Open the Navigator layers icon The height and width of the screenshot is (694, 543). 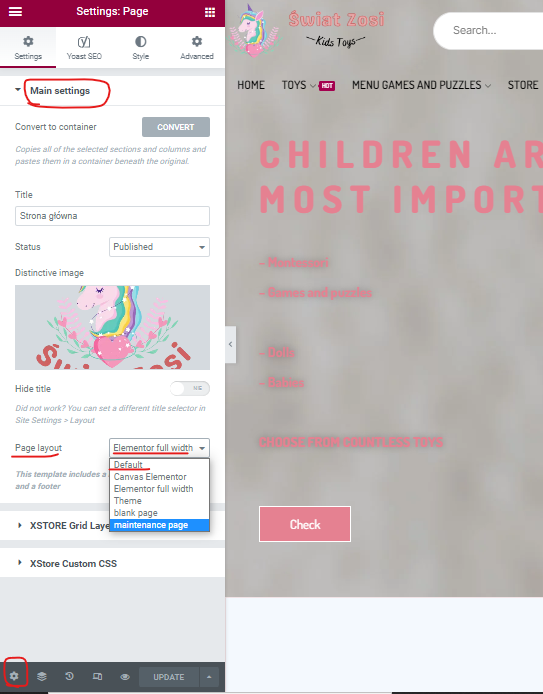(x=42, y=676)
